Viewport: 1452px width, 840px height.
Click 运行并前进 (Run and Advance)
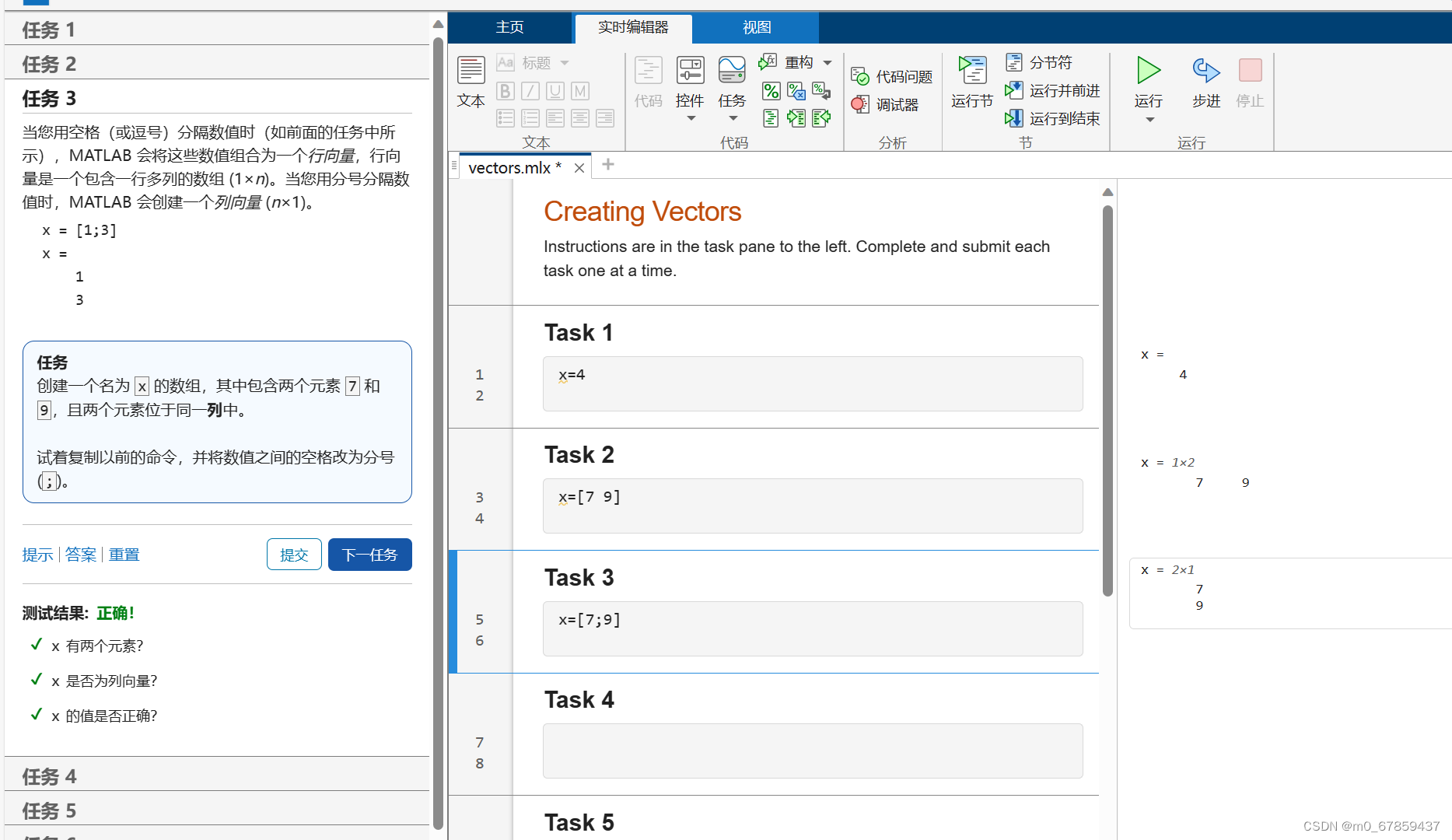tap(1052, 91)
